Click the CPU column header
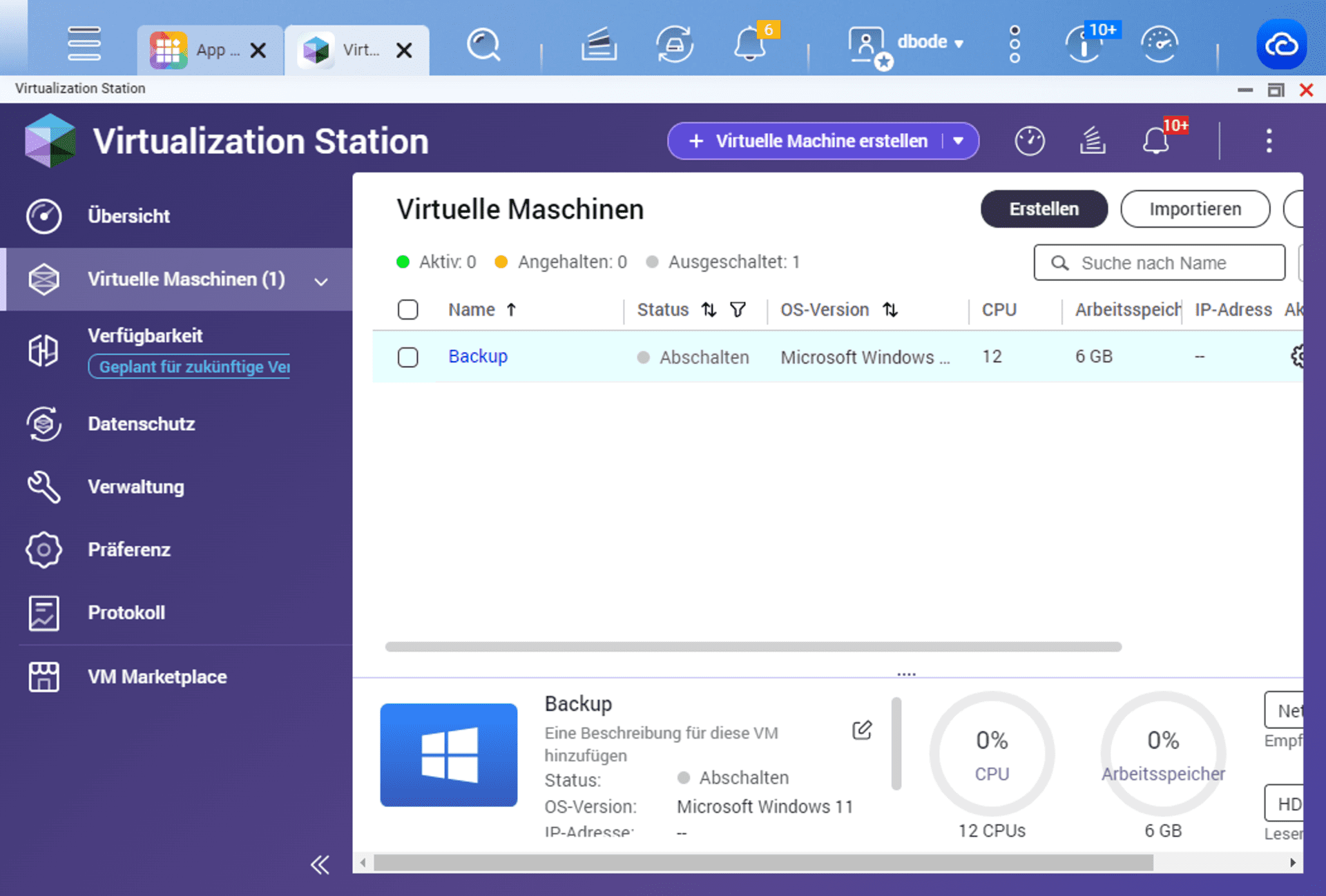Screen dimensions: 1326x896 tap(999, 310)
